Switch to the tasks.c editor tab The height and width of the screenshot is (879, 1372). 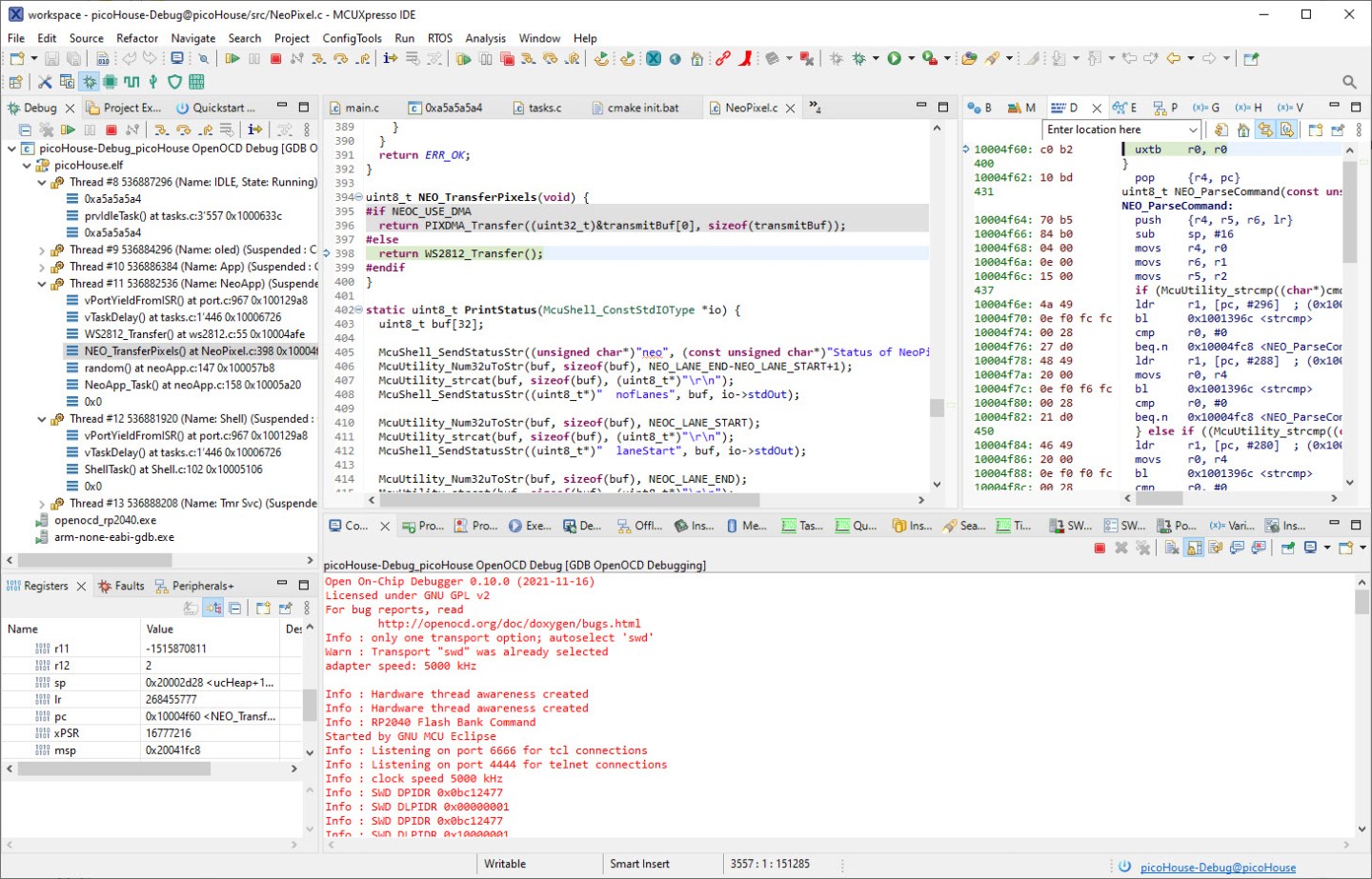click(538, 108)
